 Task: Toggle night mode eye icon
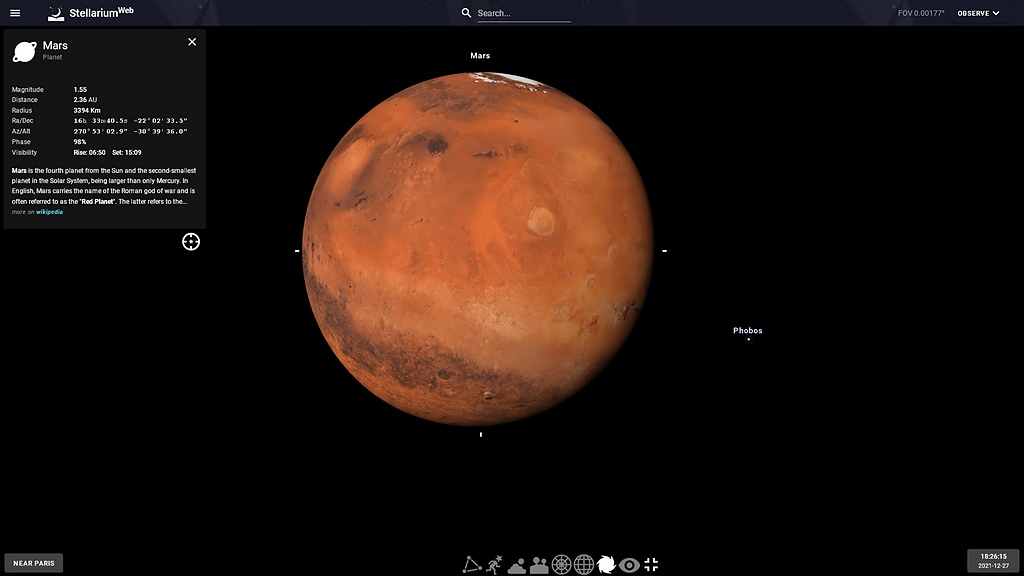629,565
